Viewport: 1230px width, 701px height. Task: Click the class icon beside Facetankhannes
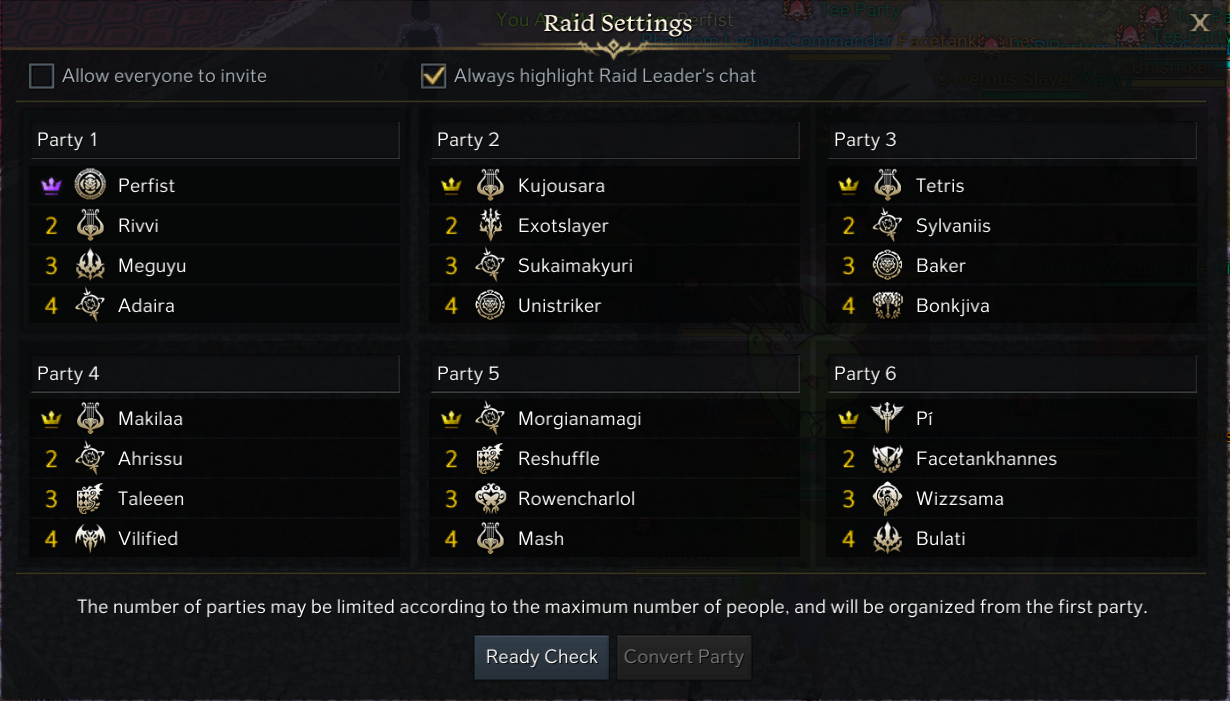coord(888,458)
